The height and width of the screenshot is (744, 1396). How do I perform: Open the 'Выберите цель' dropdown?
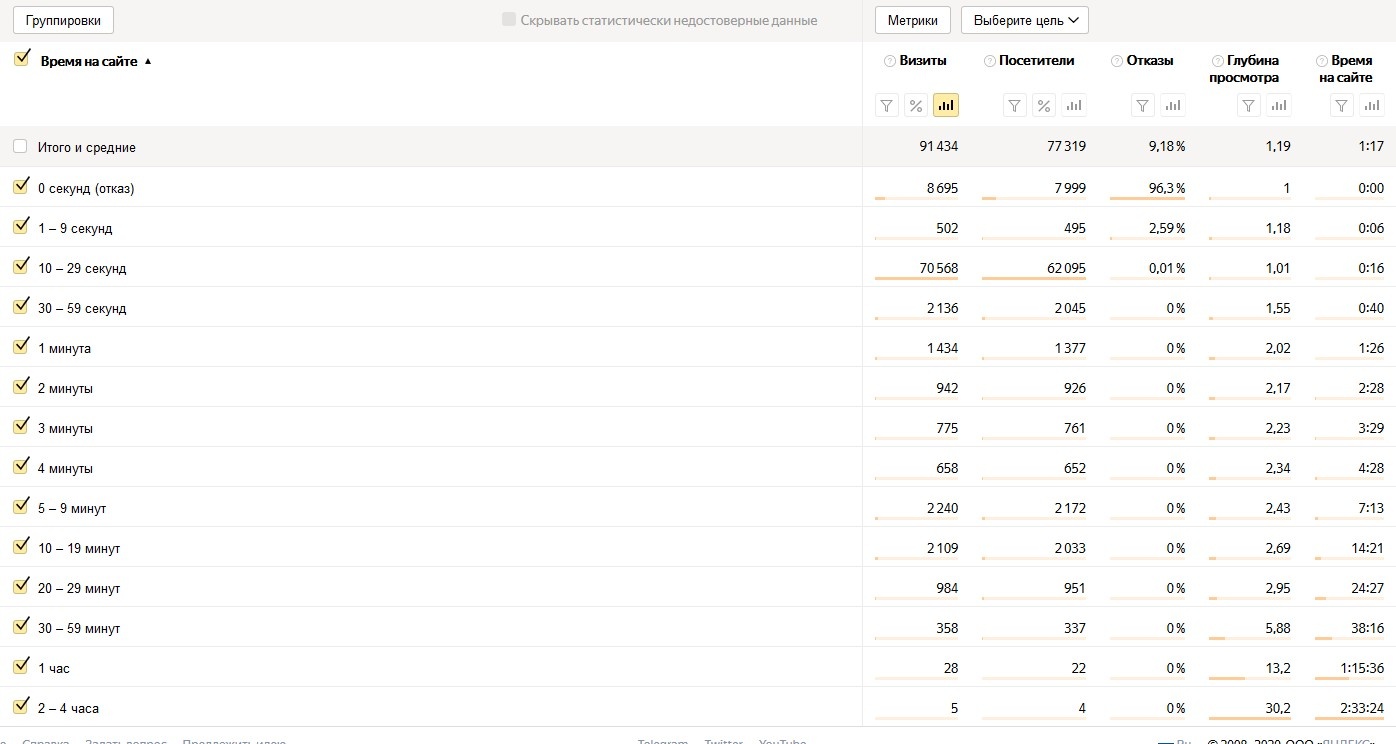(x=1024, y=20)
